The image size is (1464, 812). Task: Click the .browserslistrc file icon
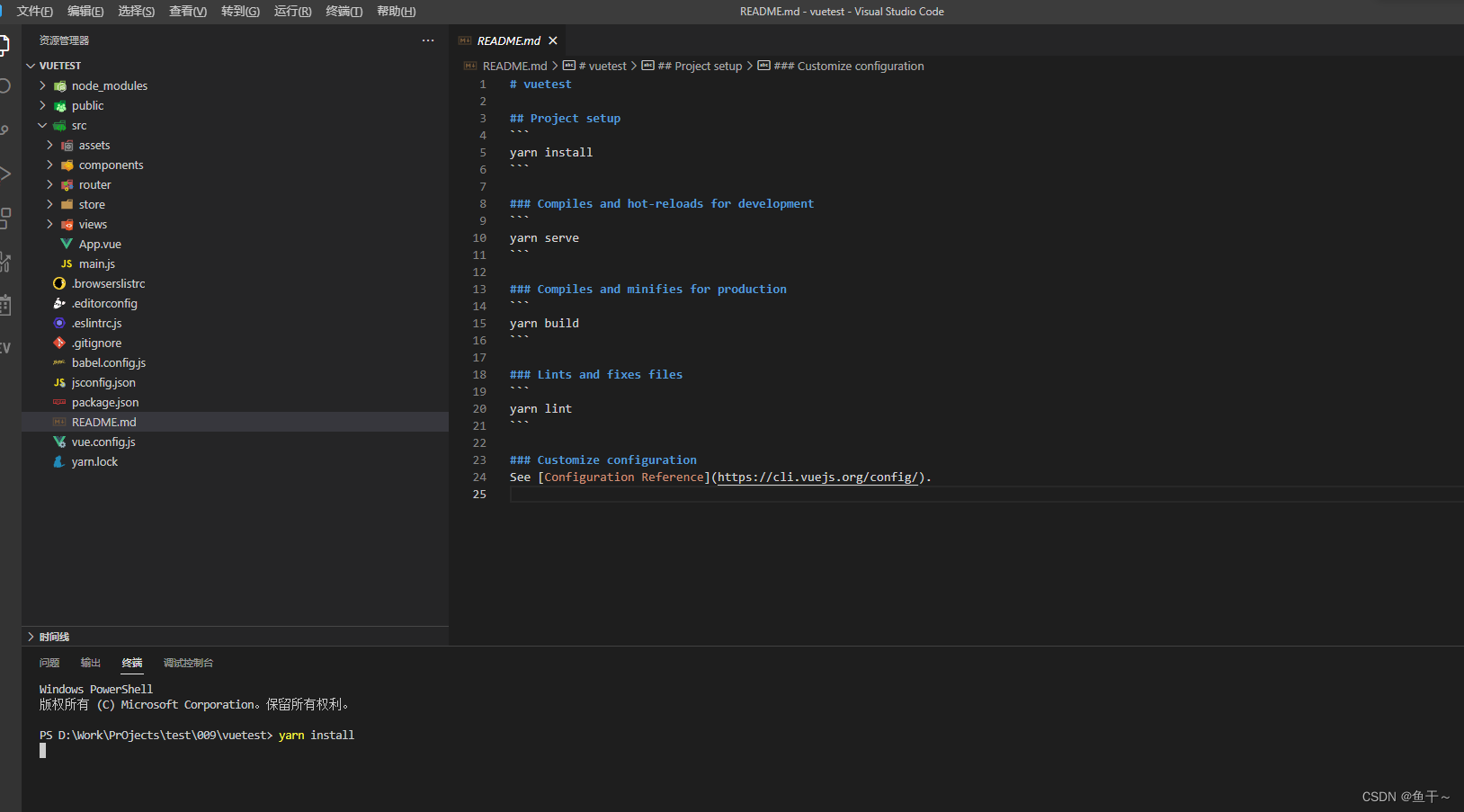pos(59,283)
